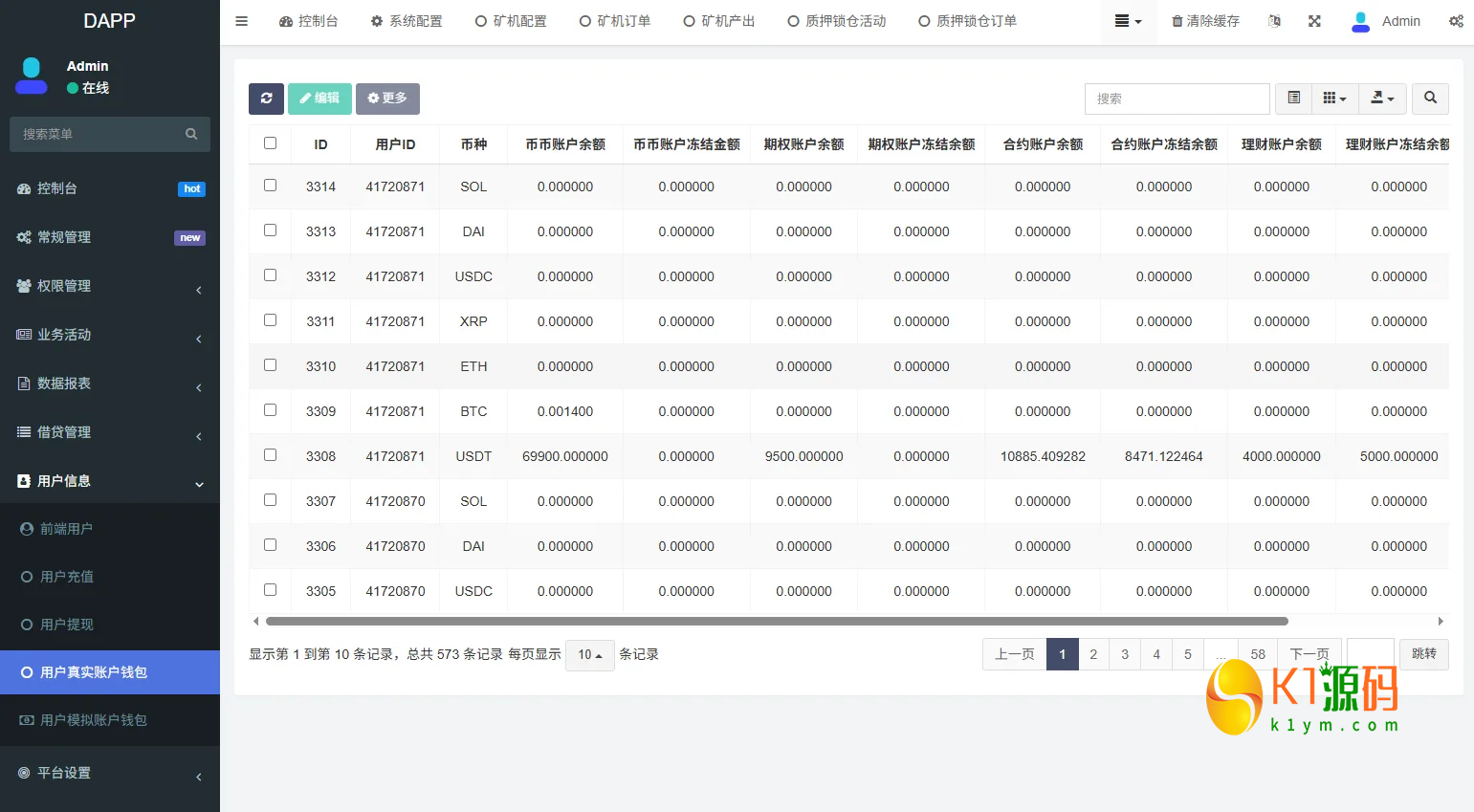Check the select-all header checkbox

point(270,143)
